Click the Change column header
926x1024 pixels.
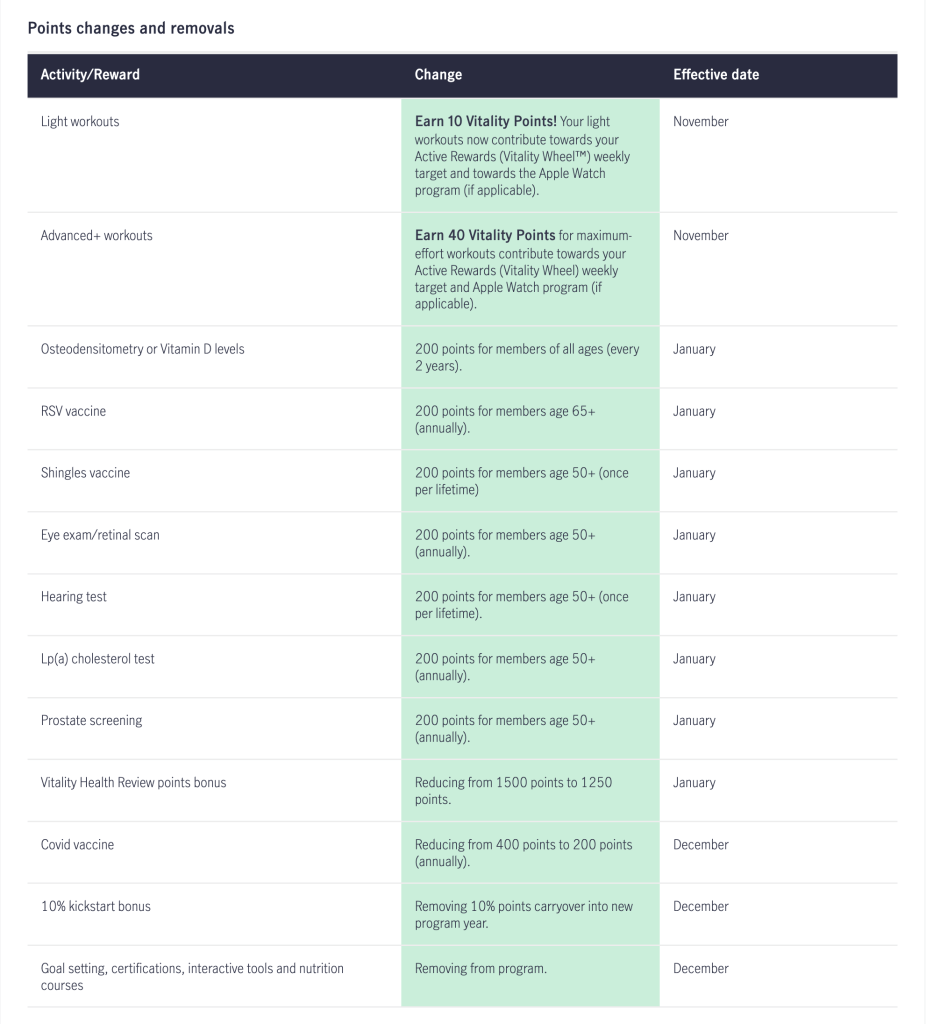[x=438, y=75]
